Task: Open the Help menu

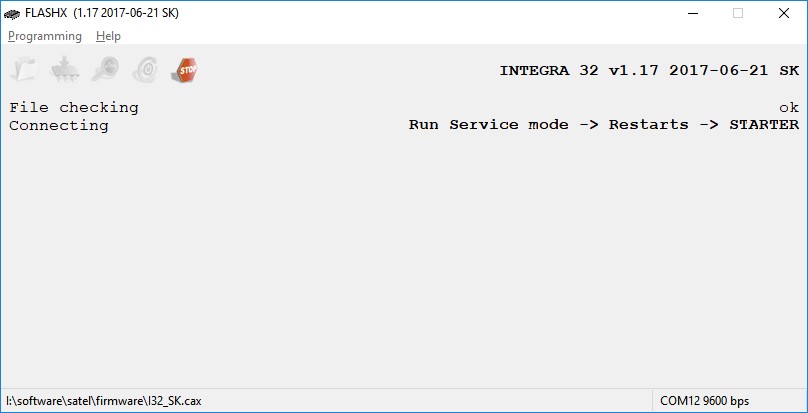Action: click(x=108, y=36)
